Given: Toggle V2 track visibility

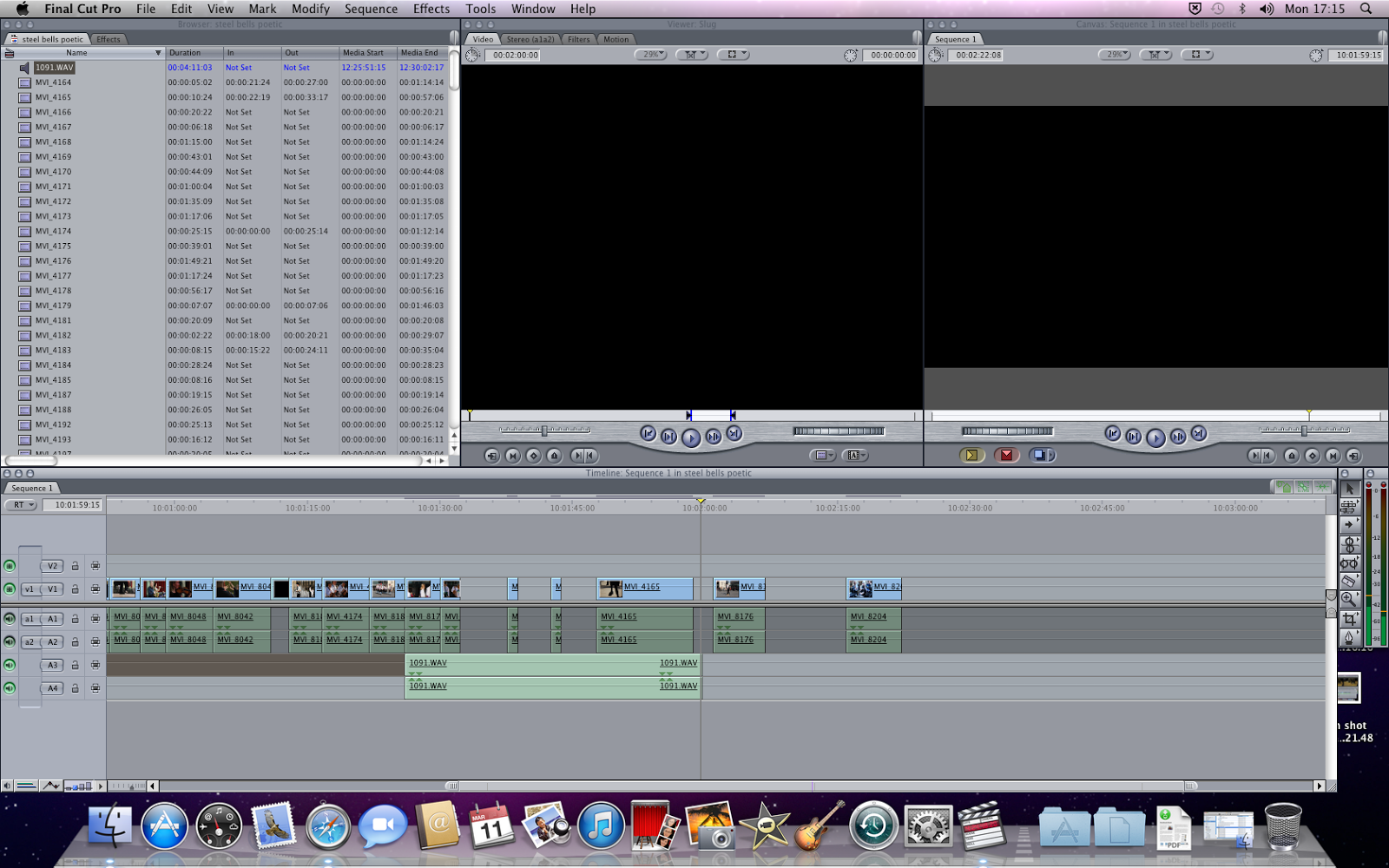Looking at the screenshot, I should tap(10, 566).
